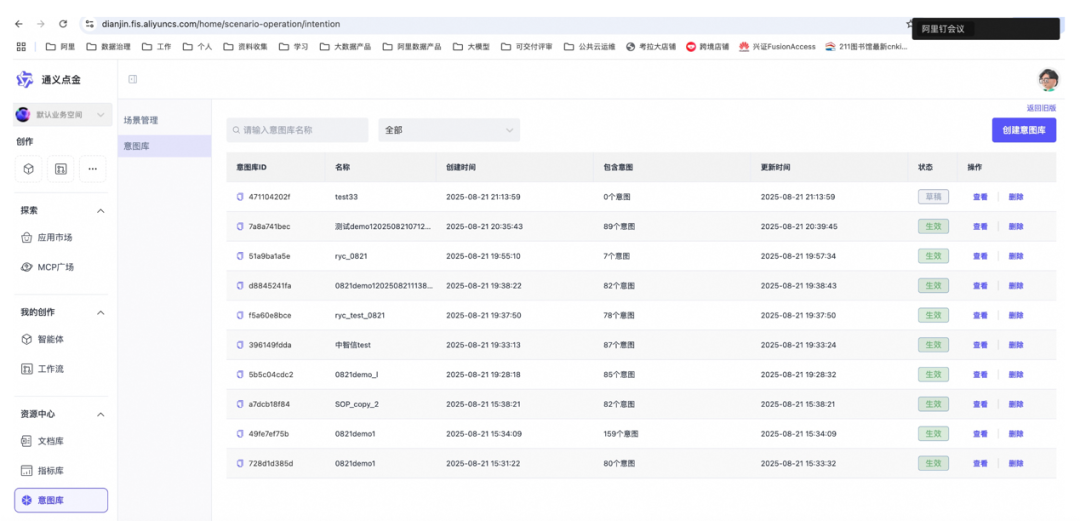
Task: Copy intent library ID 396149fdda
Action: [x=240, y=345]
